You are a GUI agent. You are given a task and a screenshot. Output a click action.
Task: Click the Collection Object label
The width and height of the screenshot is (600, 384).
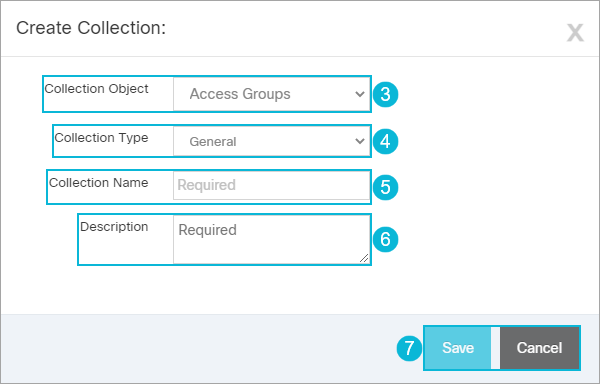[96, 89]
